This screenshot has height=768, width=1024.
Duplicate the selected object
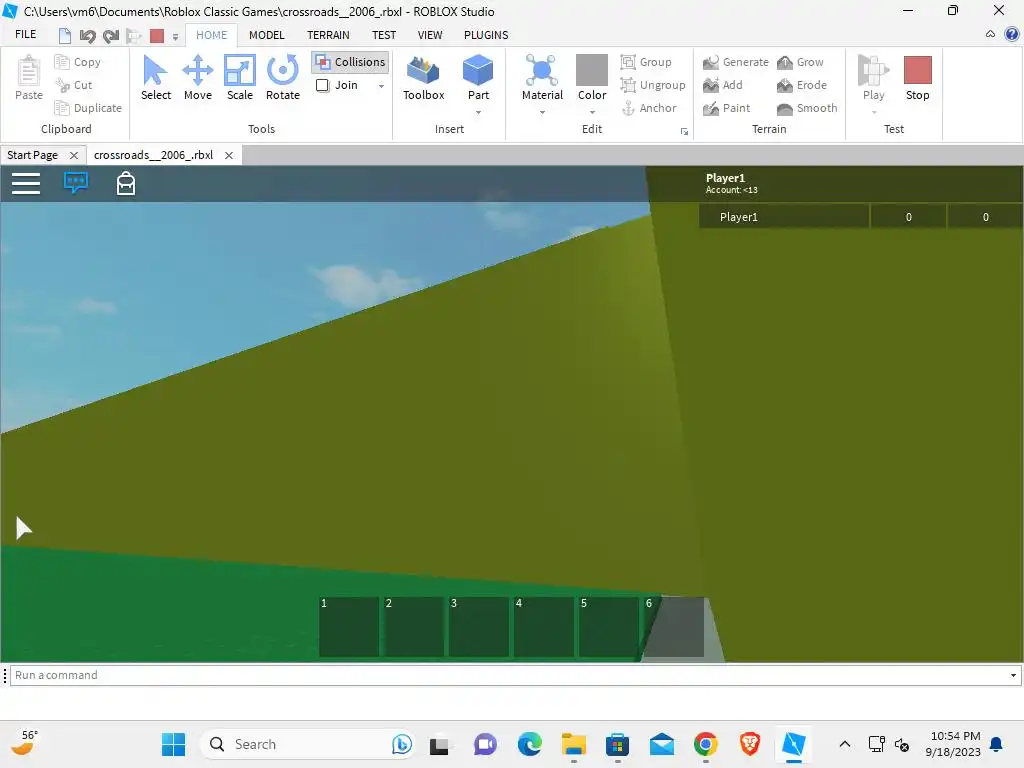pyautogui.click(x=89, y=108)
